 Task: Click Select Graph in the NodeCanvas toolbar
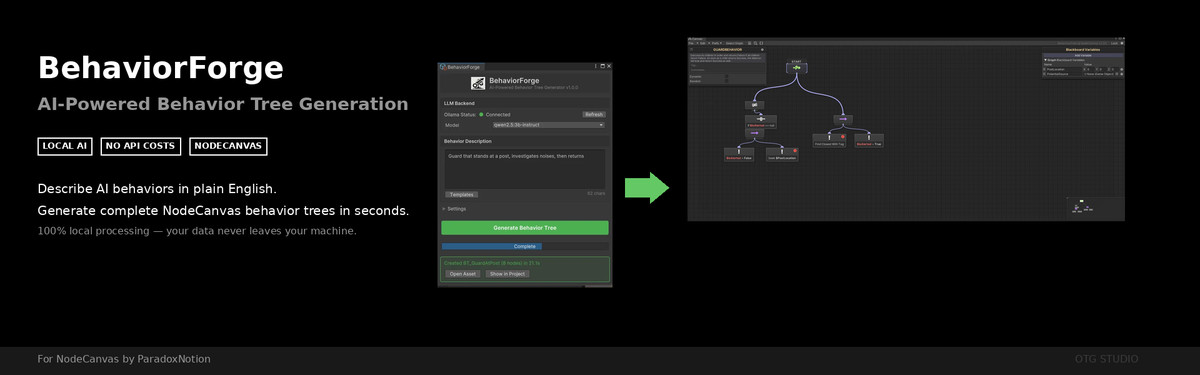click(734, 43)
